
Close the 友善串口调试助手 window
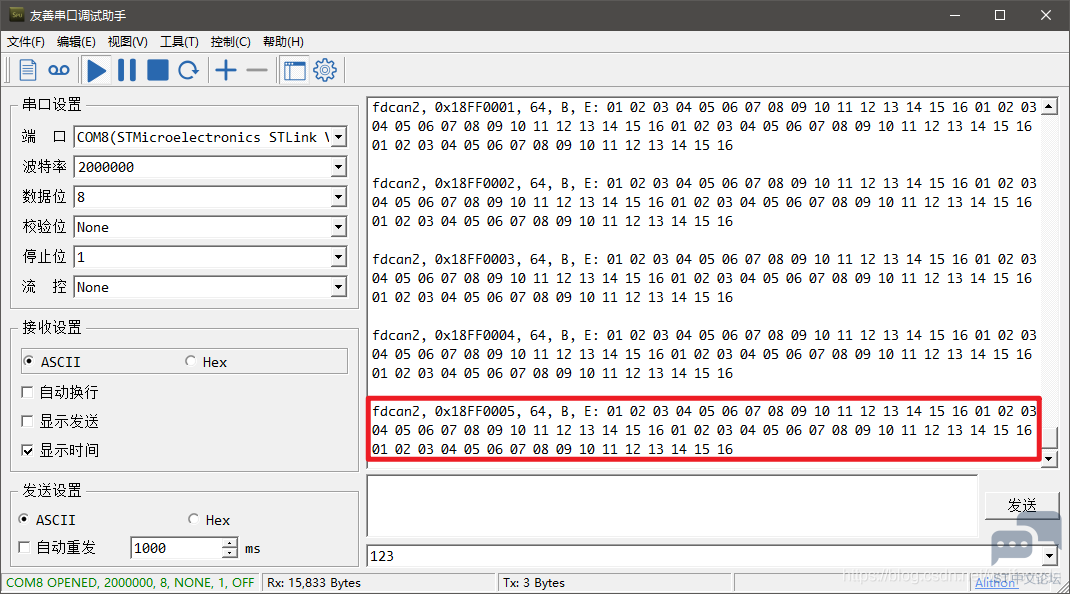(x=1045, y=15)
